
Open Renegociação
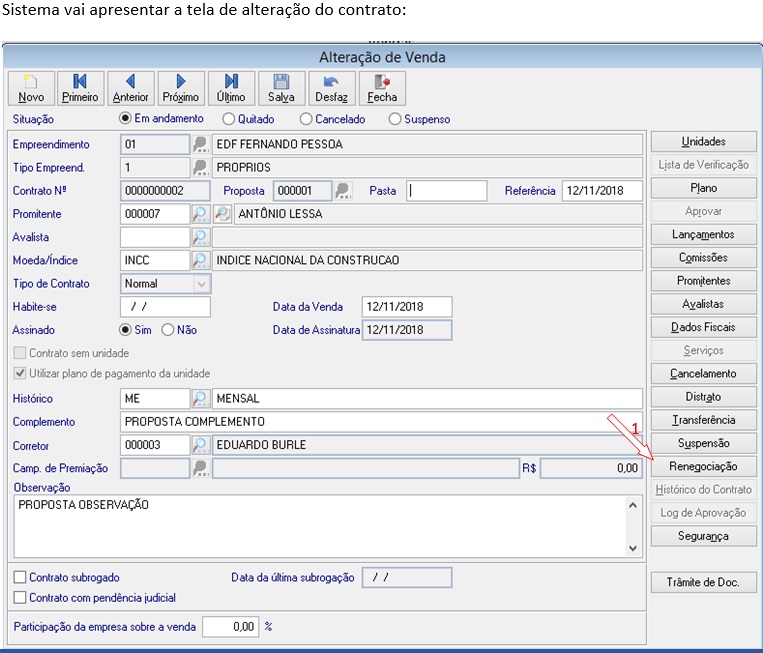[x=703, y=466]
